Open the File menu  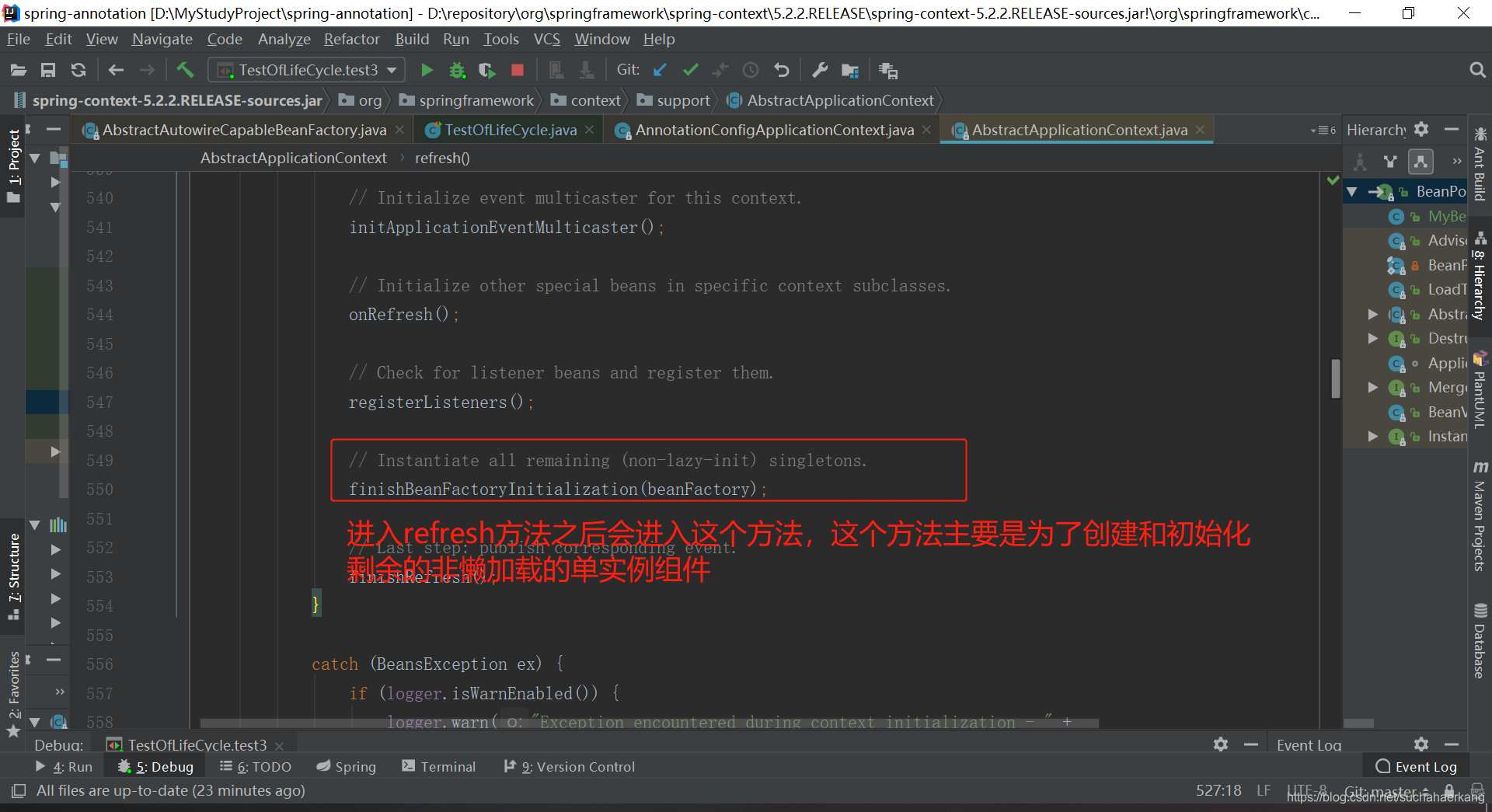(18, 39)
